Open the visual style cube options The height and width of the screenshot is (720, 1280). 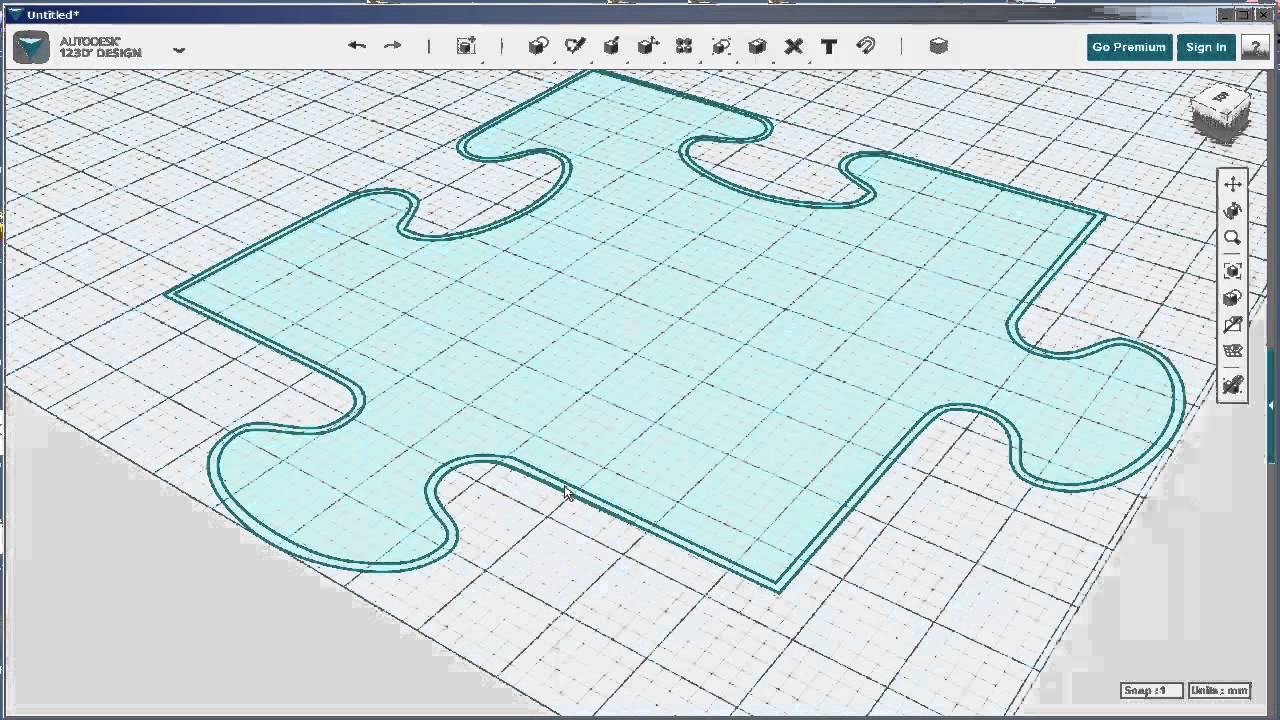pyautogui.click(x=1232, y=298)
